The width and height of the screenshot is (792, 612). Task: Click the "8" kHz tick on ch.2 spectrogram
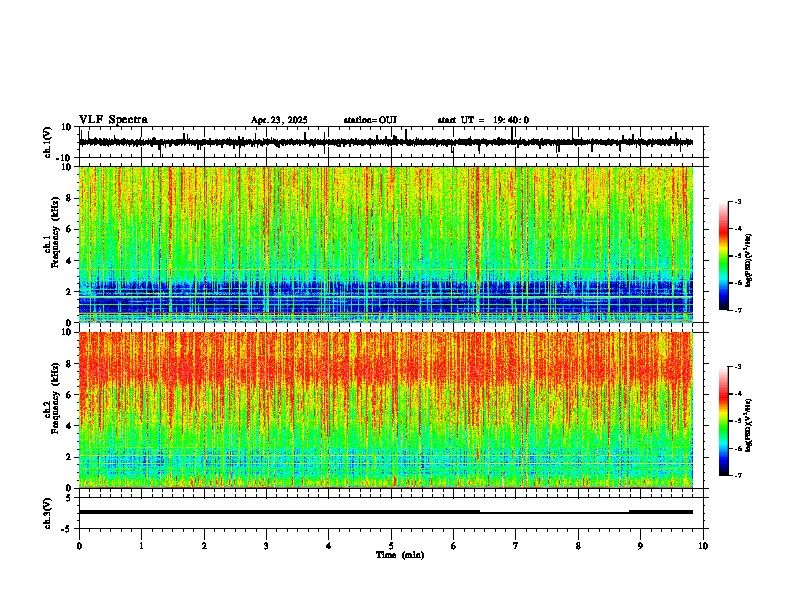[70, 364]
